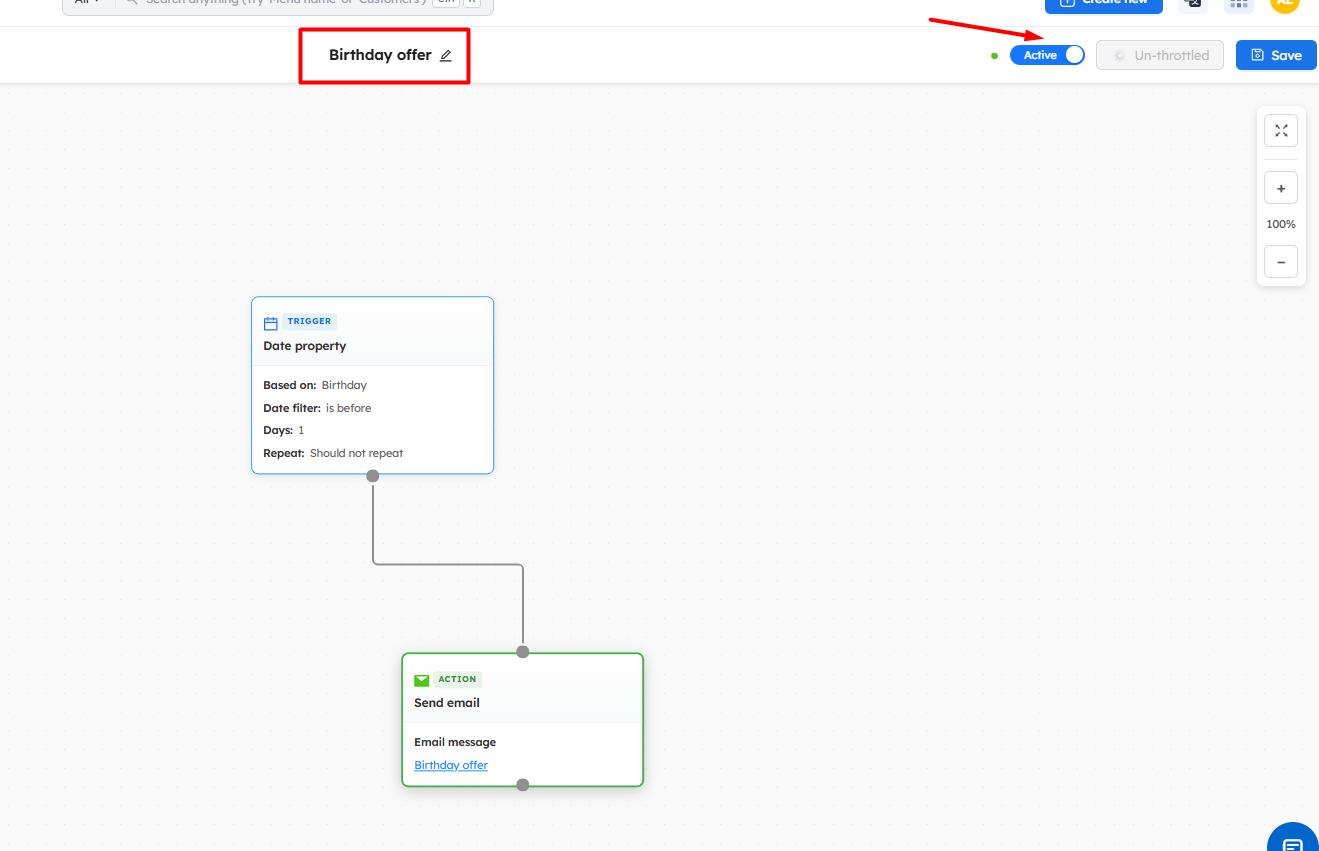Screen dimensions: 1319x851
Task: Click the green envelope icon on action node
Action: point(422,680)
